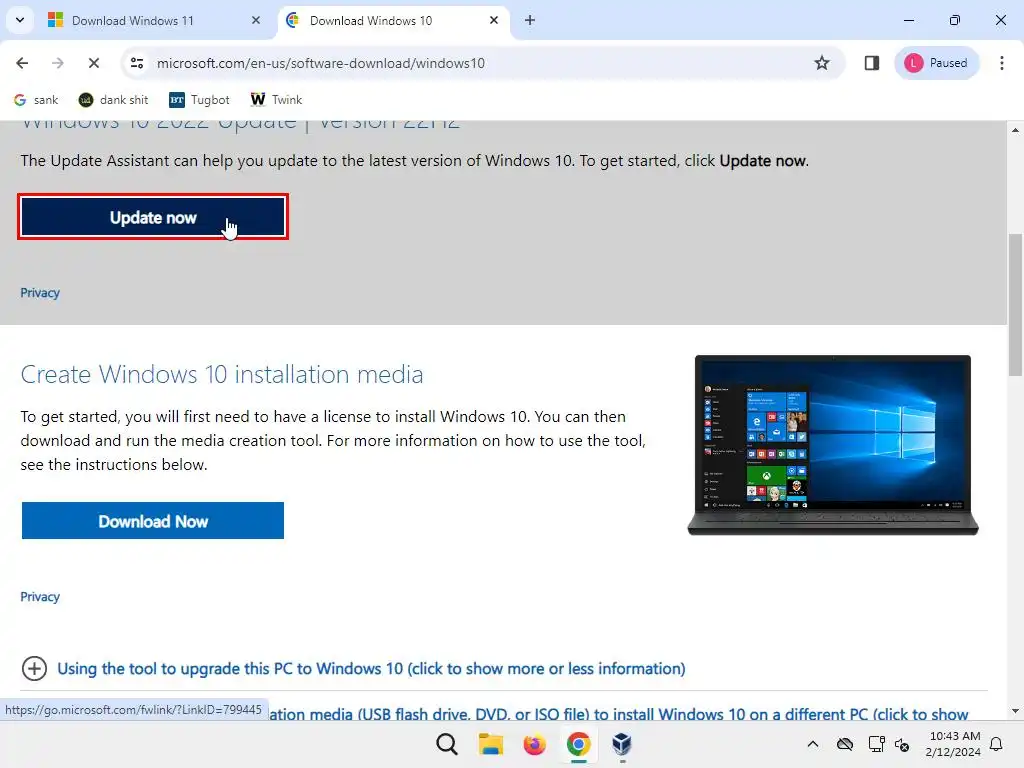This screenshot has width=1024, height=768.
Task: Go back to the previous page
Action: pyautogui.click(x=22, y=63)
